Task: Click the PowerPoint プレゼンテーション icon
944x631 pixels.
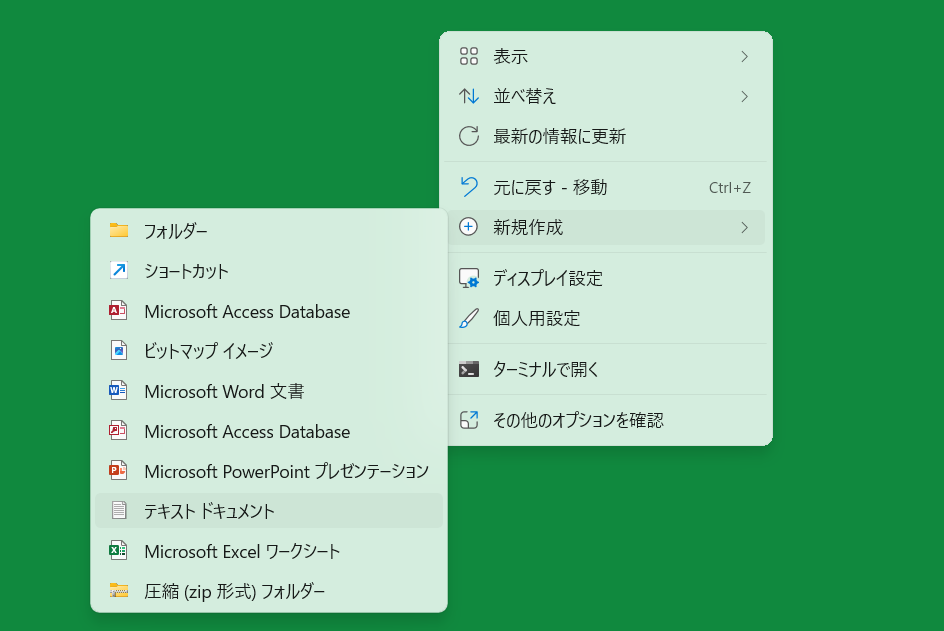Action: [119, 471]
